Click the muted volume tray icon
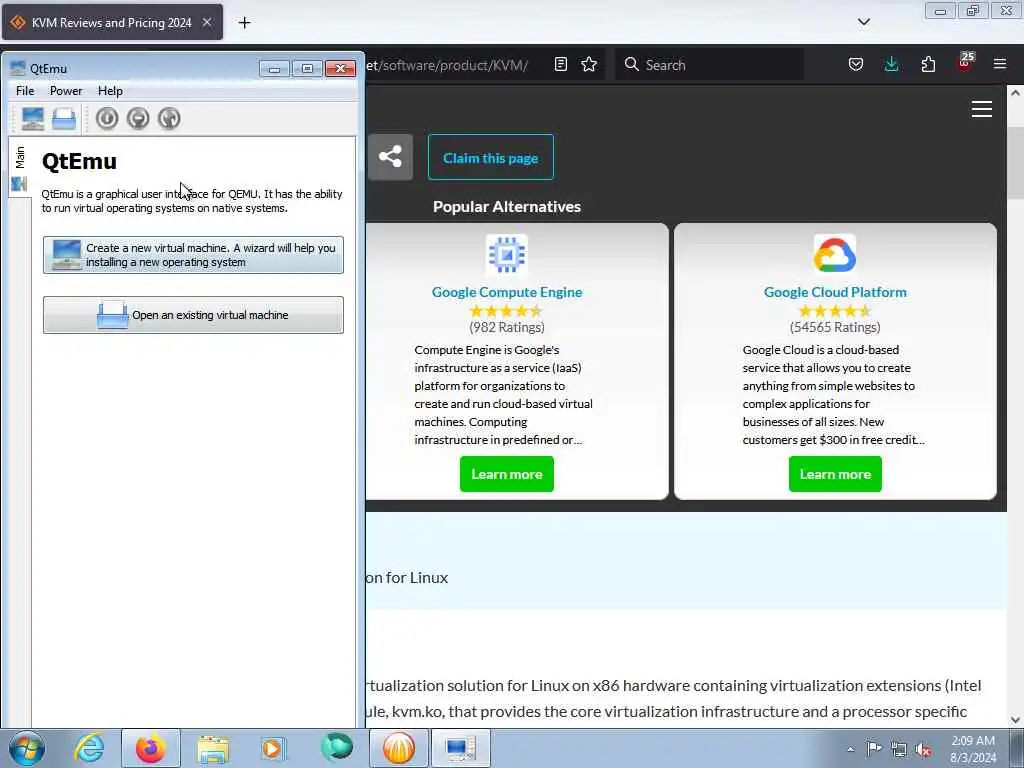1024x768 pixels. [923, 749]
